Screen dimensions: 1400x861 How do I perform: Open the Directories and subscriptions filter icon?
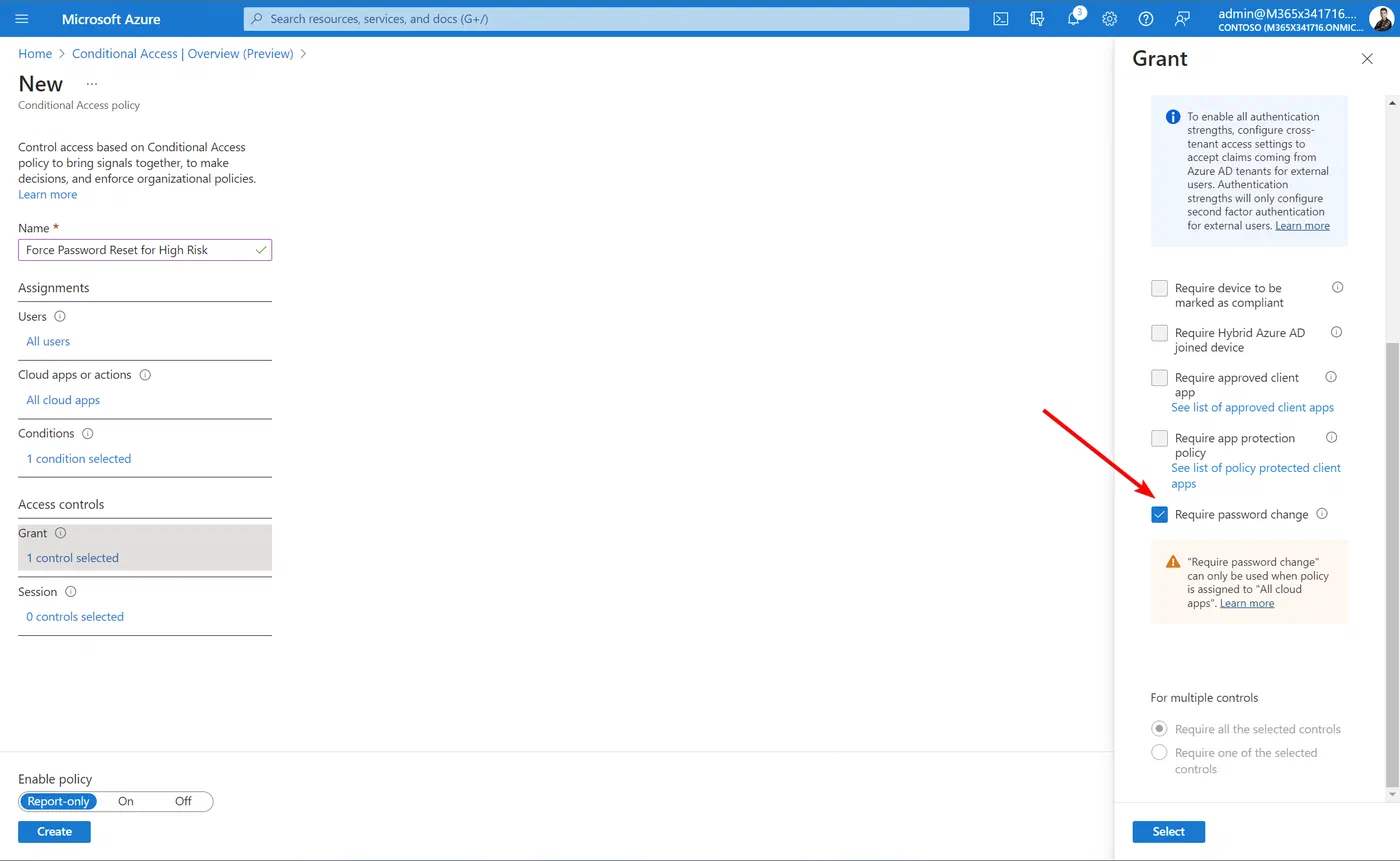(1037, 19)
